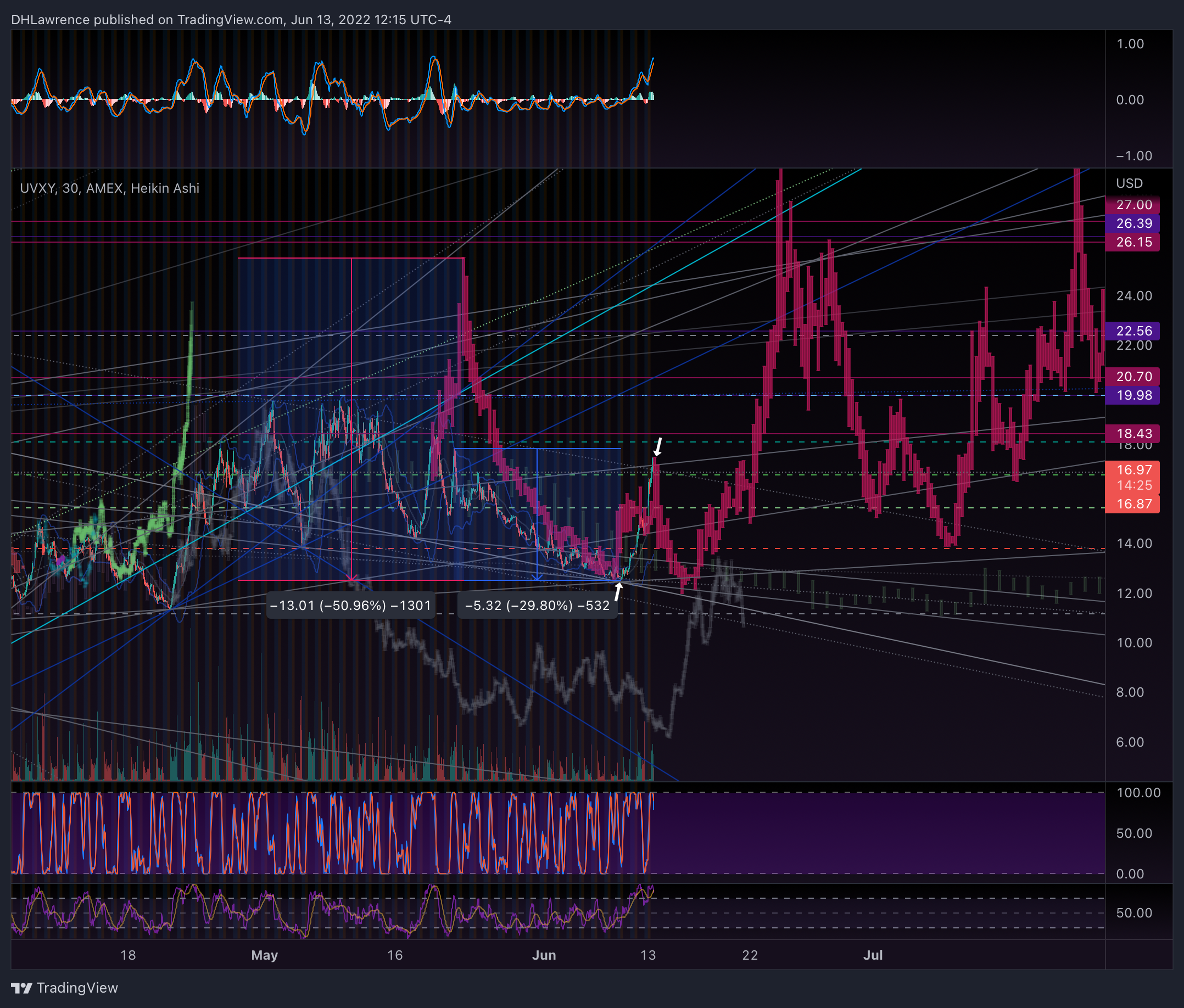Click the 20.70 price label
The height and width of the screenshot is (1008, 1184).
click(1132, 377)
